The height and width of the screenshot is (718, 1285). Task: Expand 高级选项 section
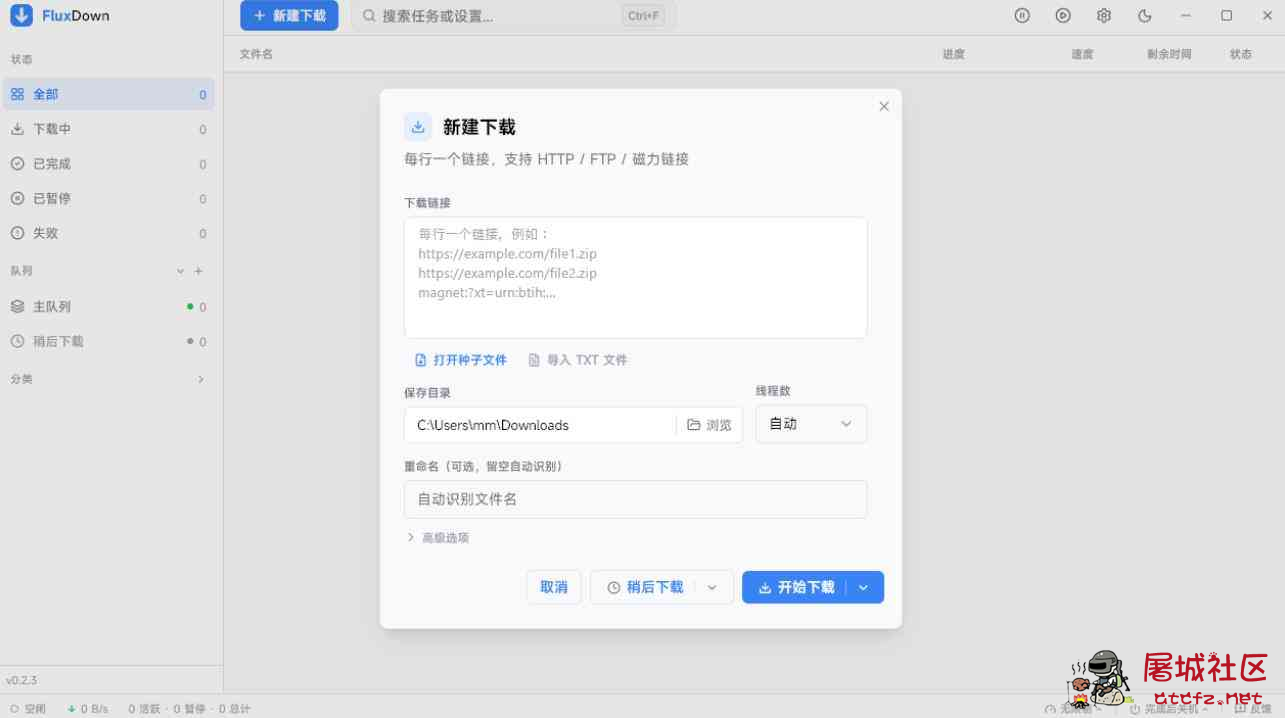click(x=437, y=538)
